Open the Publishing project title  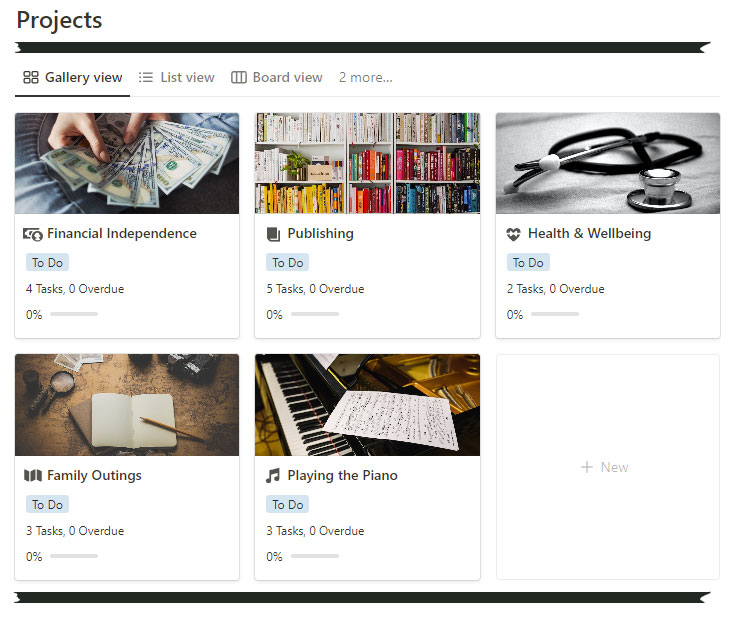tap(321, 234)
